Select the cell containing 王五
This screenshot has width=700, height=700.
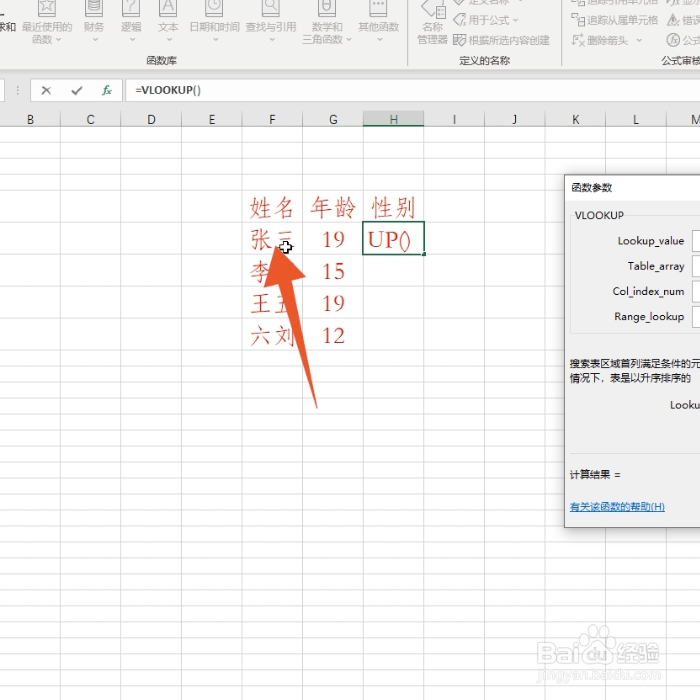[272, 303]
